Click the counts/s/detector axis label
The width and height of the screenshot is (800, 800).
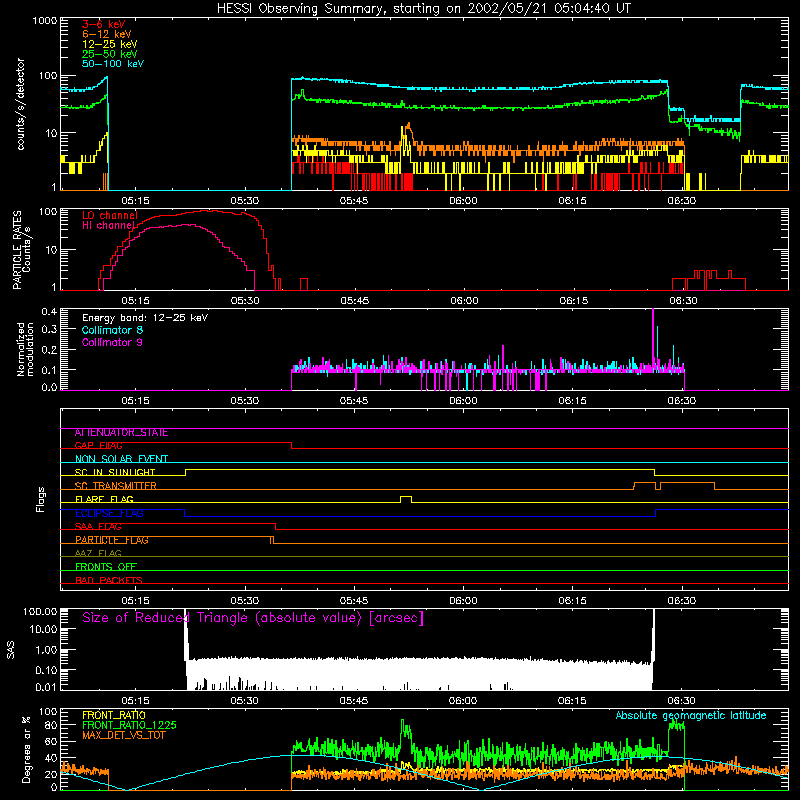[x=20, y=104]
